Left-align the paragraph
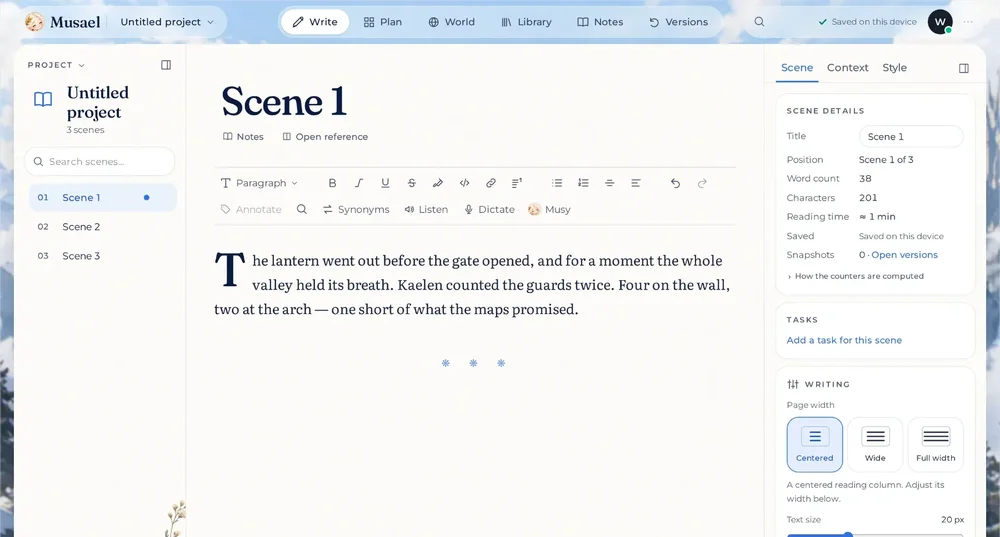The height and width of the screenshot is (537, 1000). [x=636, y=183]
